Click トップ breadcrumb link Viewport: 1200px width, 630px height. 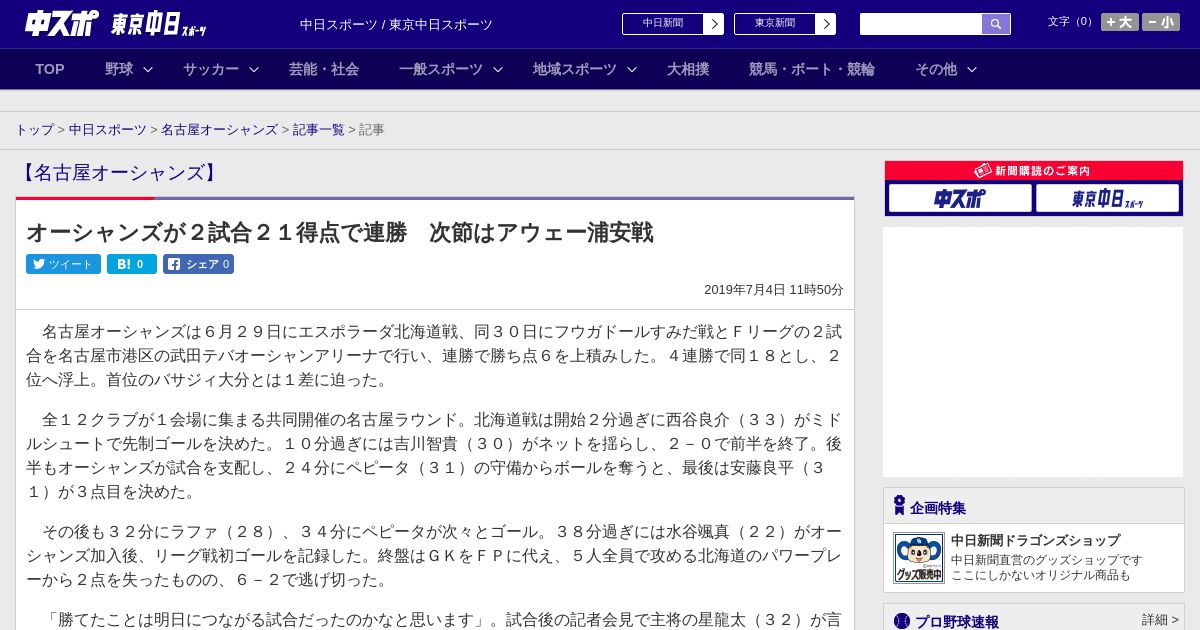click(x=34, y=130)
